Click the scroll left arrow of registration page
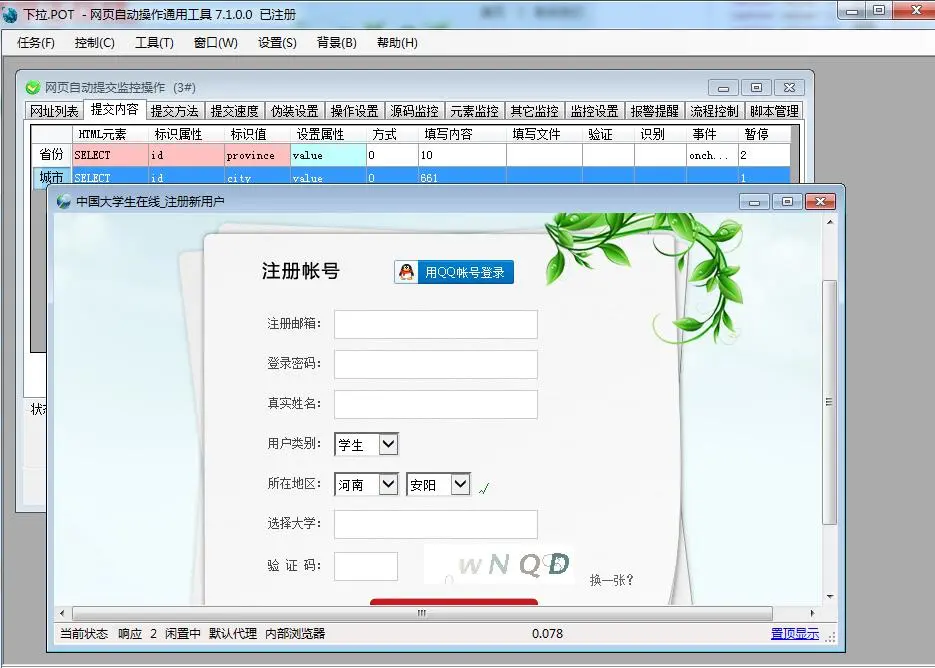935x668 pixels. [62, 613]
